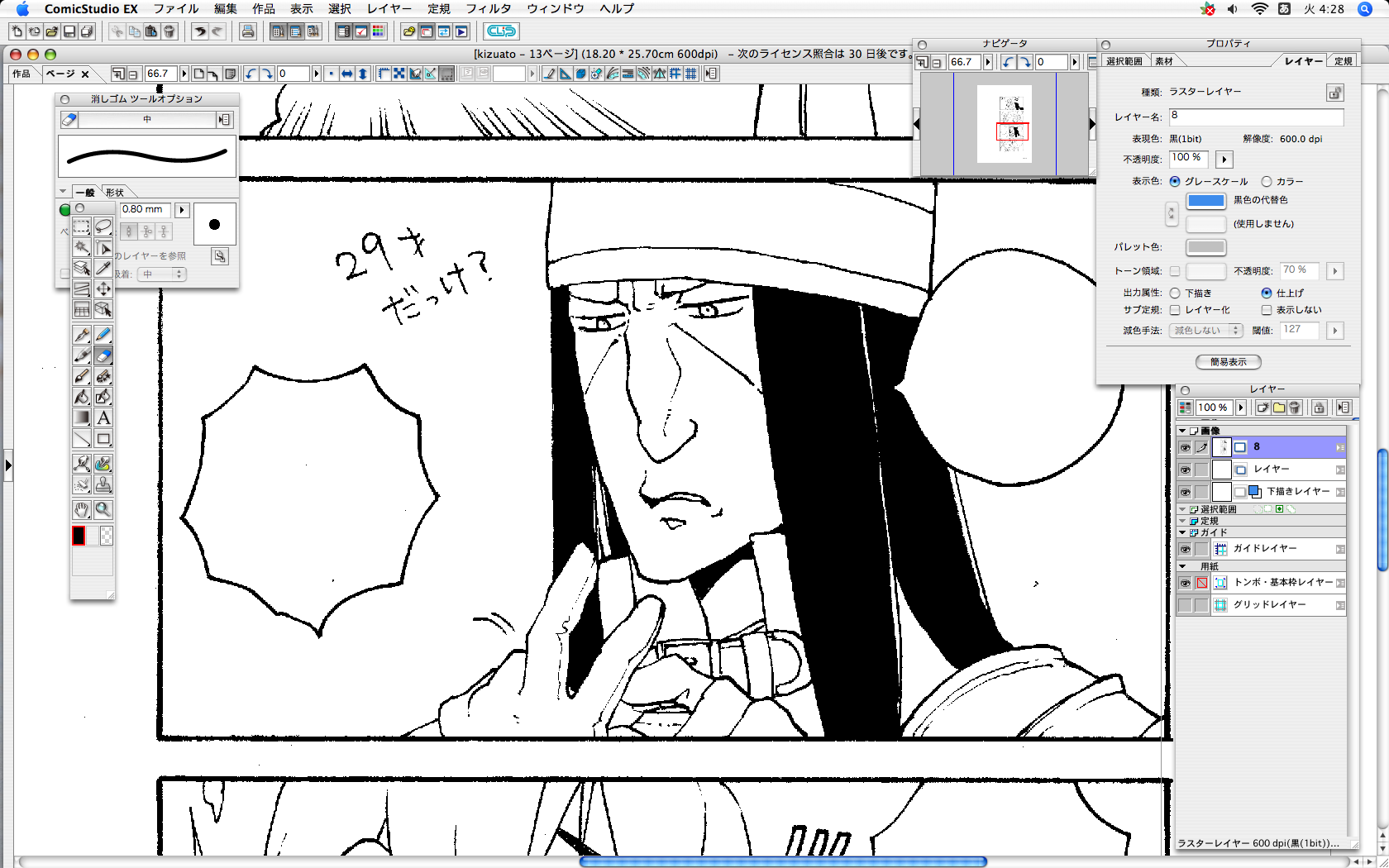Choose the 下描き output attribute
The image size is (1389, 868).
(x=1175, y=293)
